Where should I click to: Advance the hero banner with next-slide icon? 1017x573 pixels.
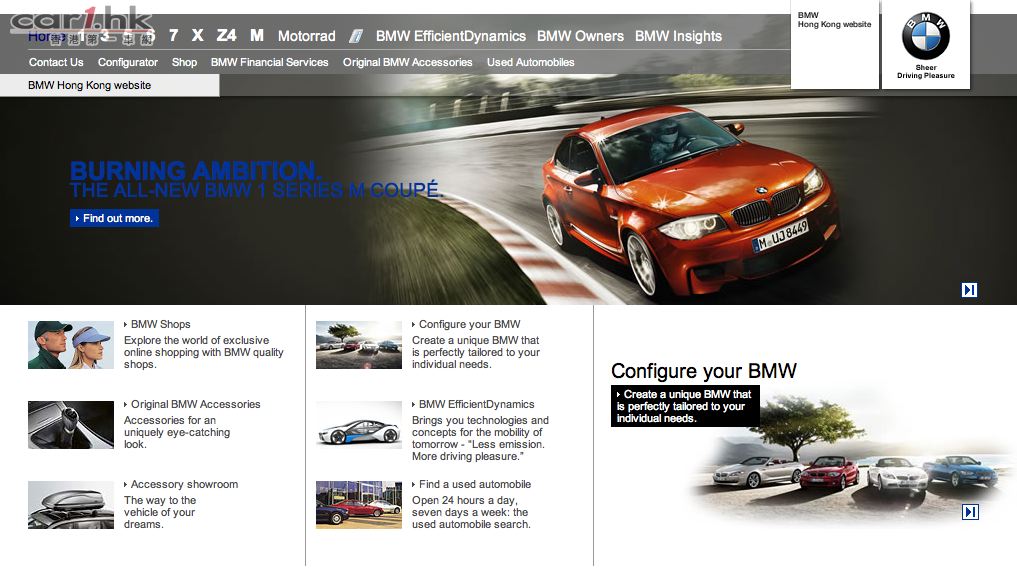(x=969, y=289)
